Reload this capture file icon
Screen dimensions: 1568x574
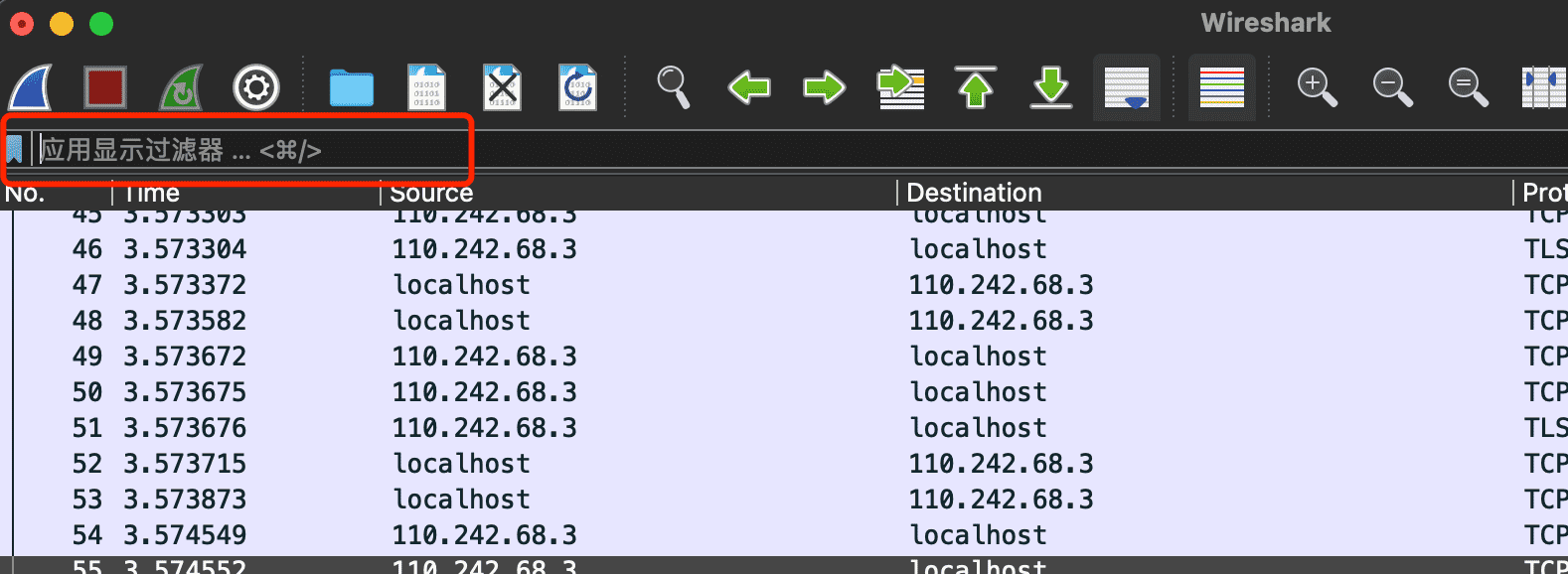(x=578, y=88)
